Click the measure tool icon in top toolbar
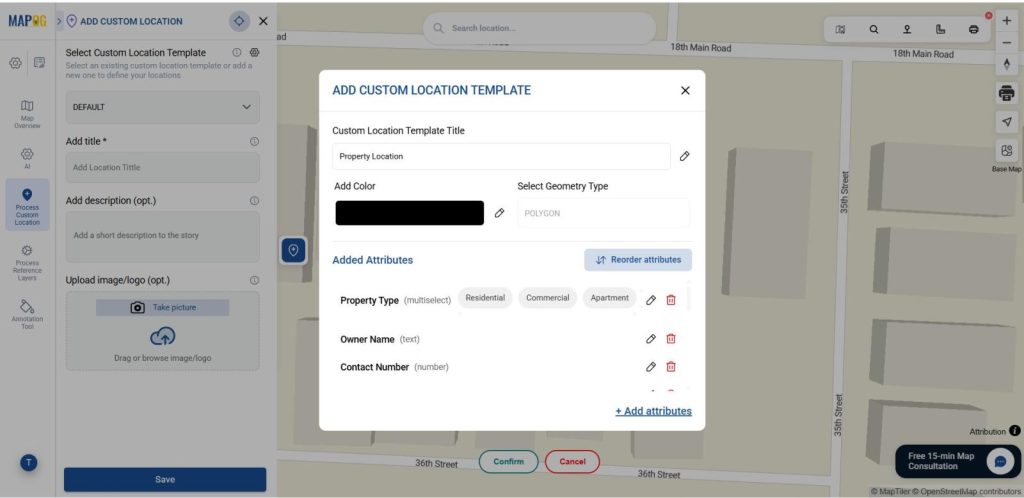 click(940, 29)
